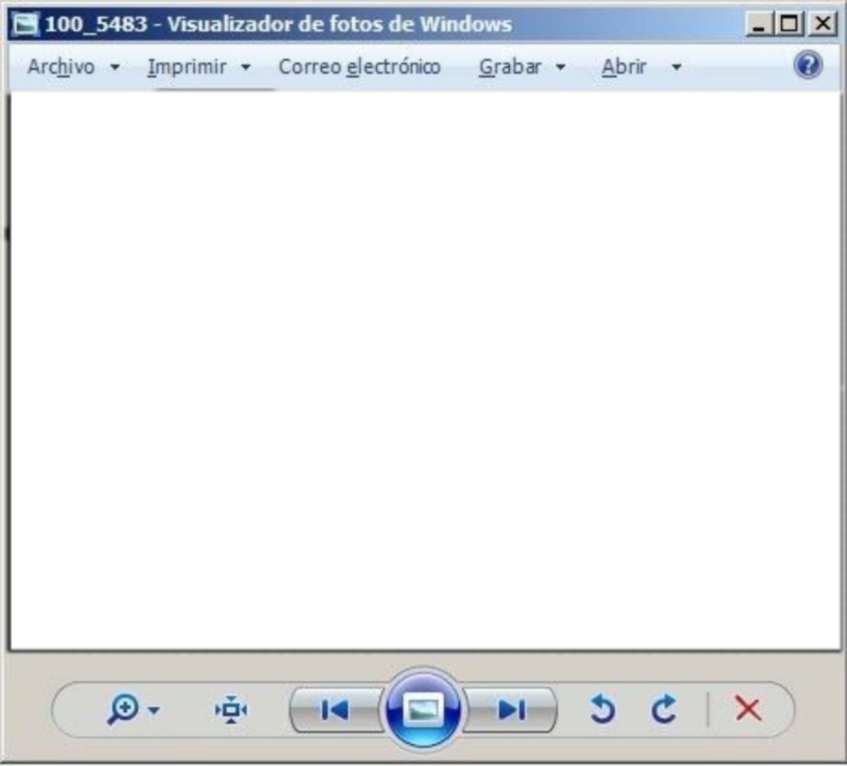The image size is (847, 766).
Task: Open the Abrir menu
Action: click(624, 67)
